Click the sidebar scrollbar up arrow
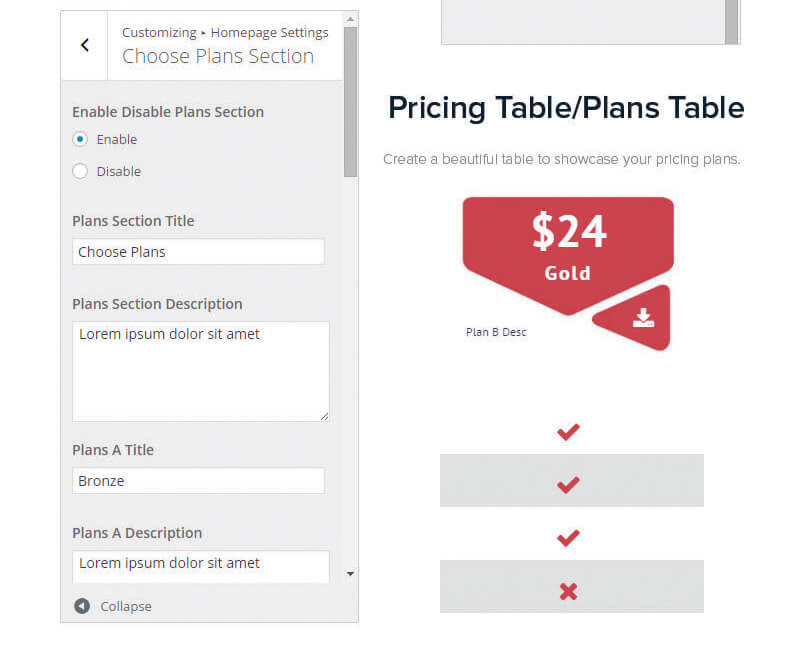This screenshot has height=656, width=800. [350, 19]
